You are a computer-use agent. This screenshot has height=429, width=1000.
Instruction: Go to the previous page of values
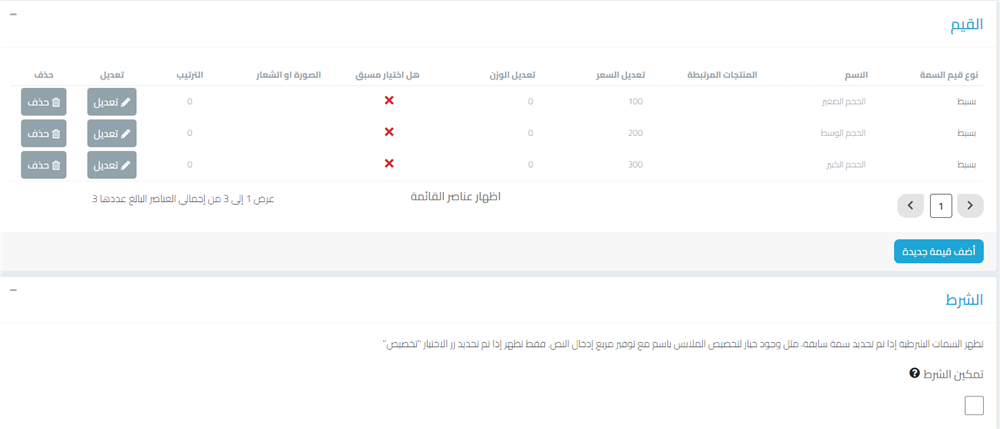click(970, 206)
